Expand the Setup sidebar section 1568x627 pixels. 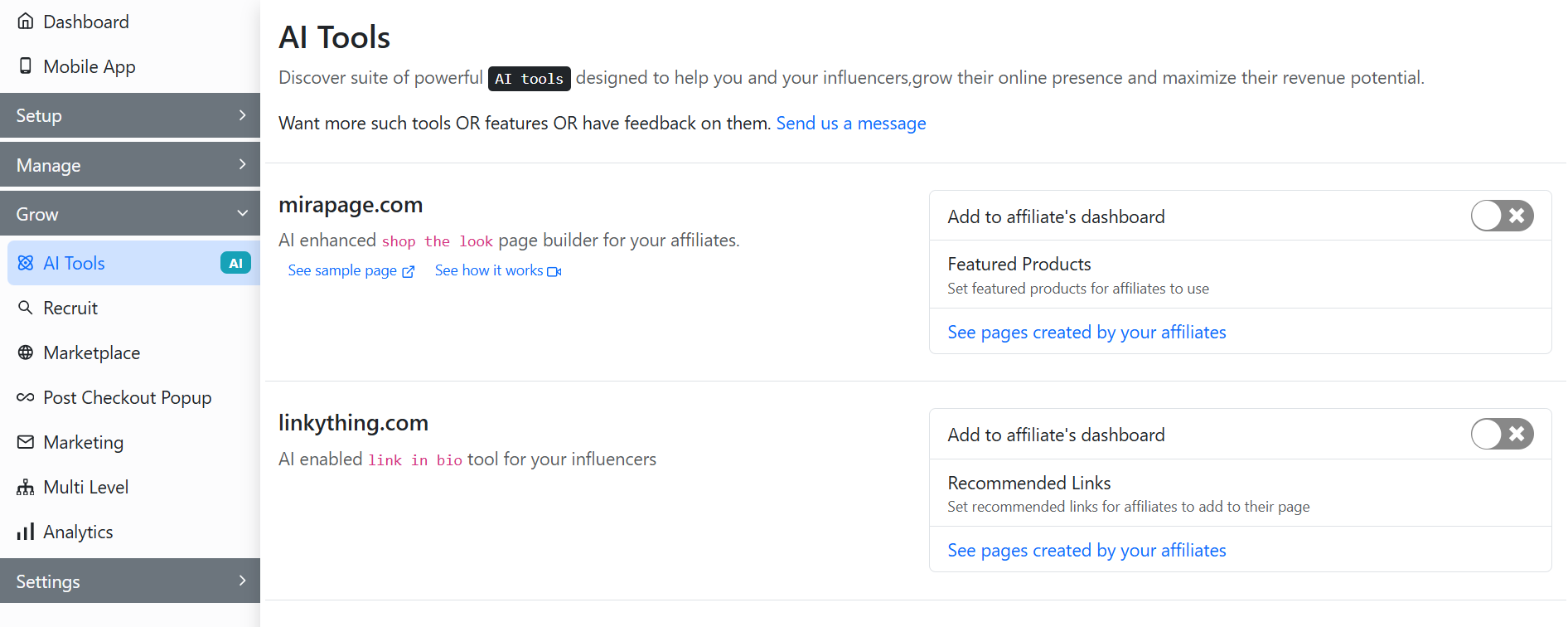[130, 115]
